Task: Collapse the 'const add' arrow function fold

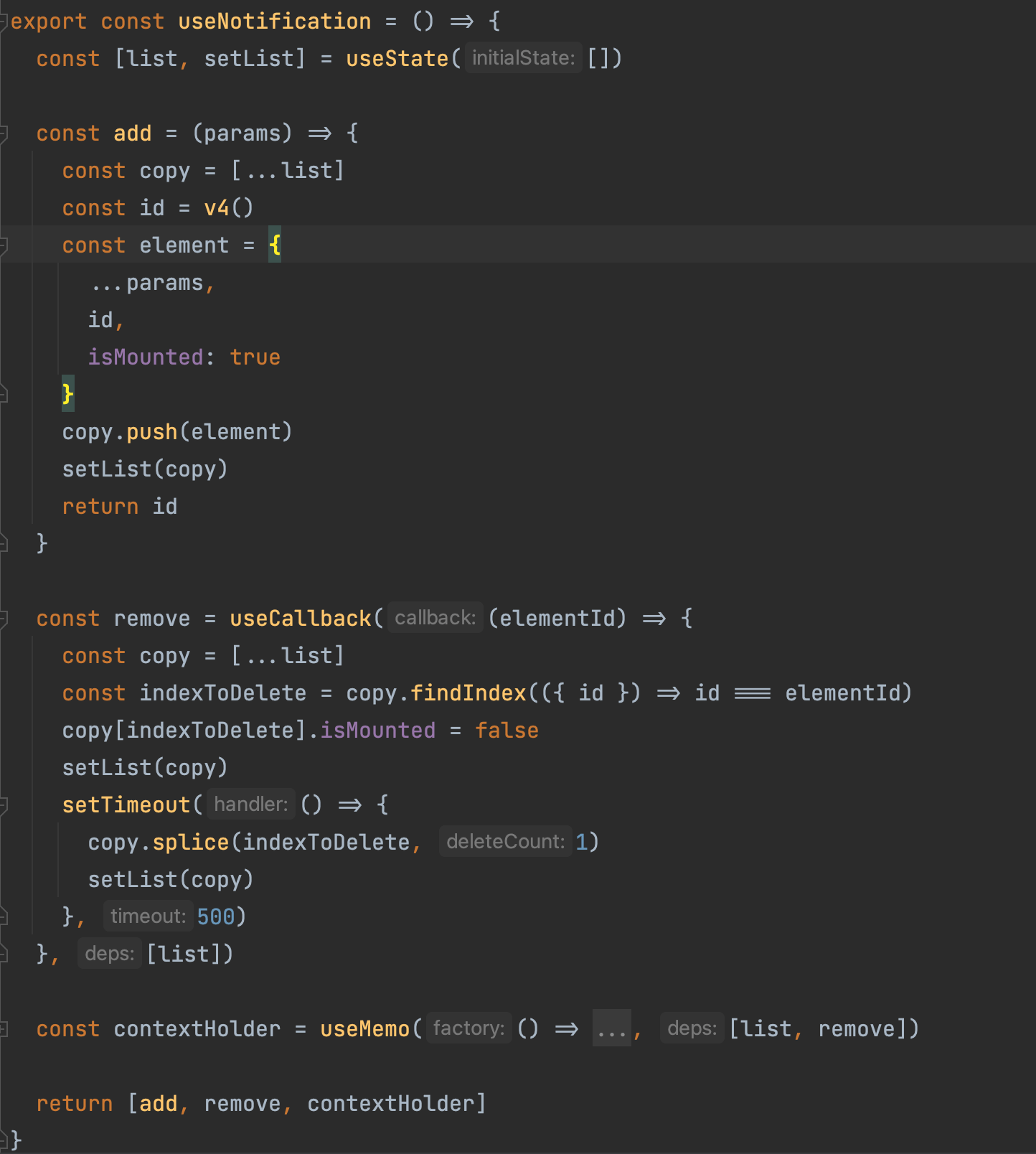Action: [x=4, y=133]
